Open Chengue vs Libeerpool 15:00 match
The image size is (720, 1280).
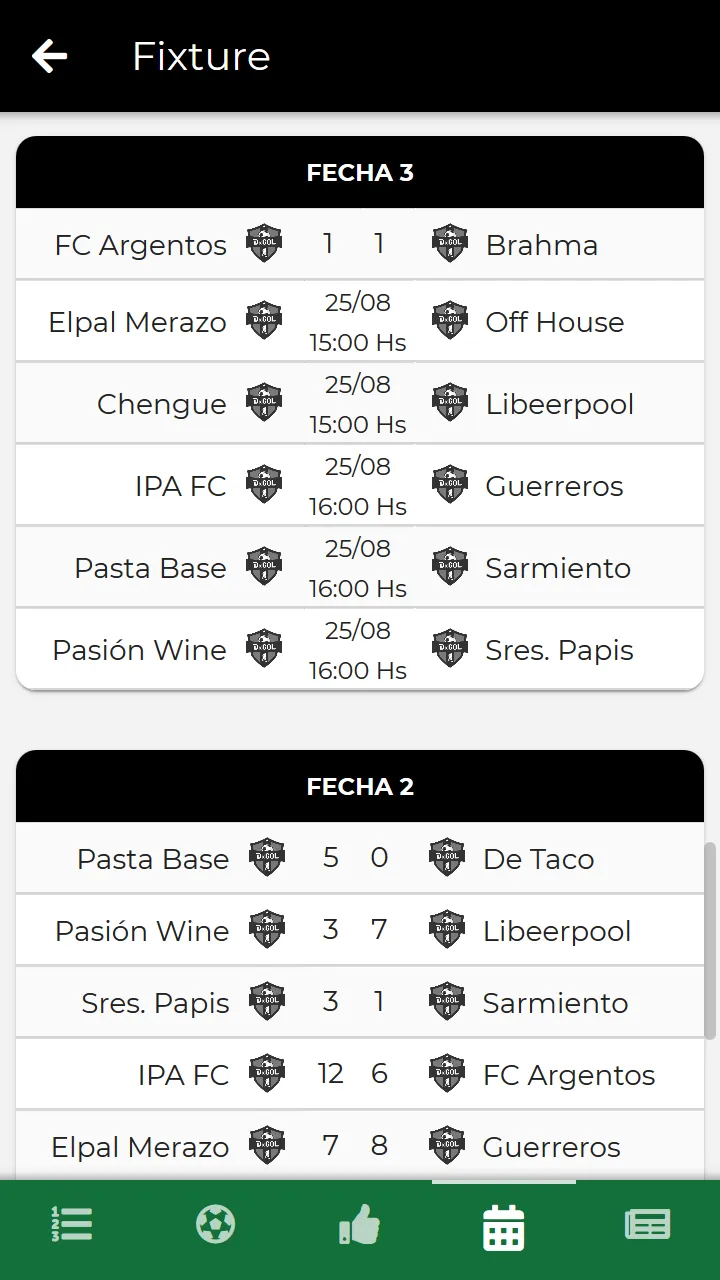click(x=360, y=404)
